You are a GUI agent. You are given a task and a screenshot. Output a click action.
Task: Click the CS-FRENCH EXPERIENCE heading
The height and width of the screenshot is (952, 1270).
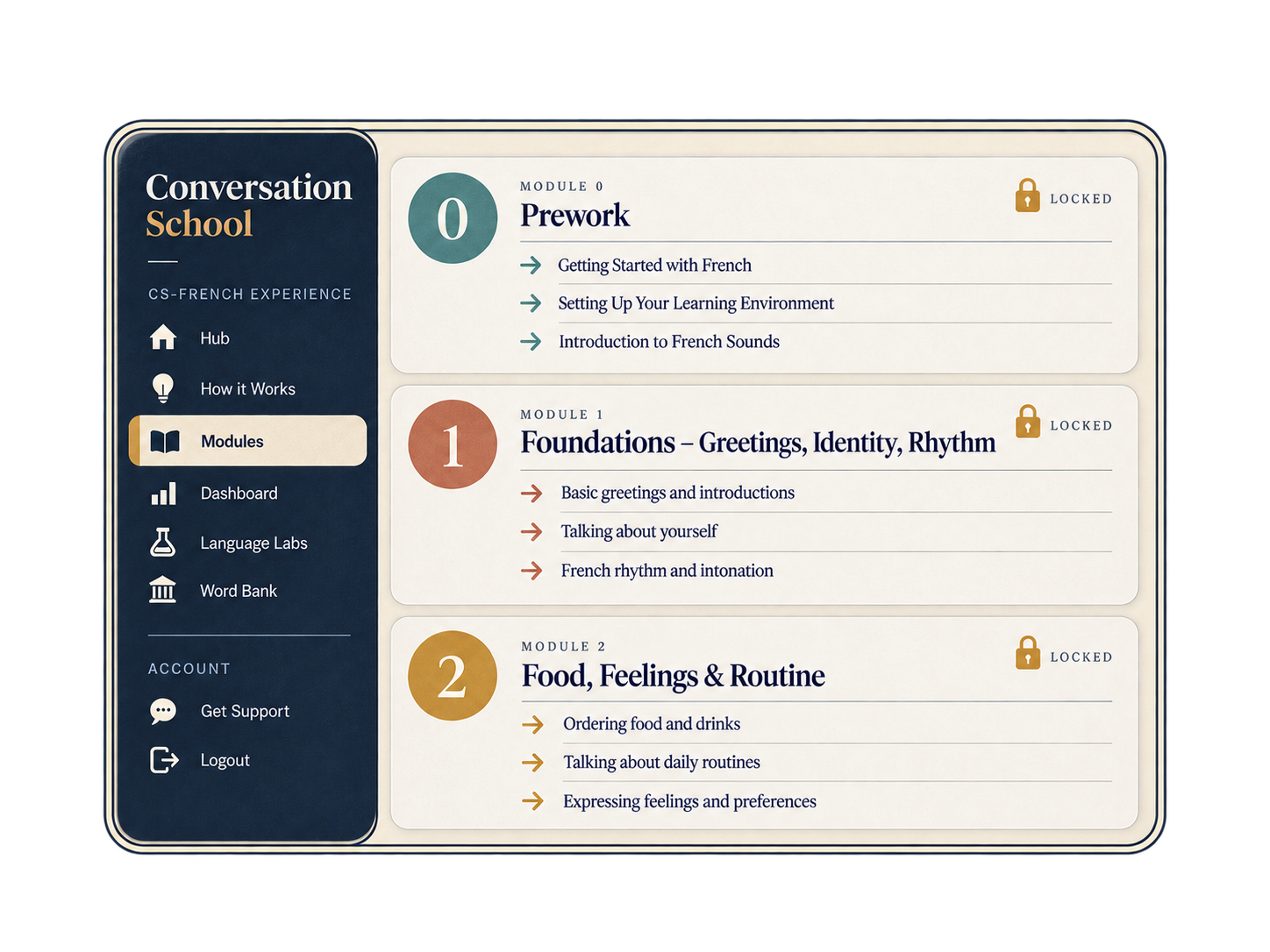[250, 294]
